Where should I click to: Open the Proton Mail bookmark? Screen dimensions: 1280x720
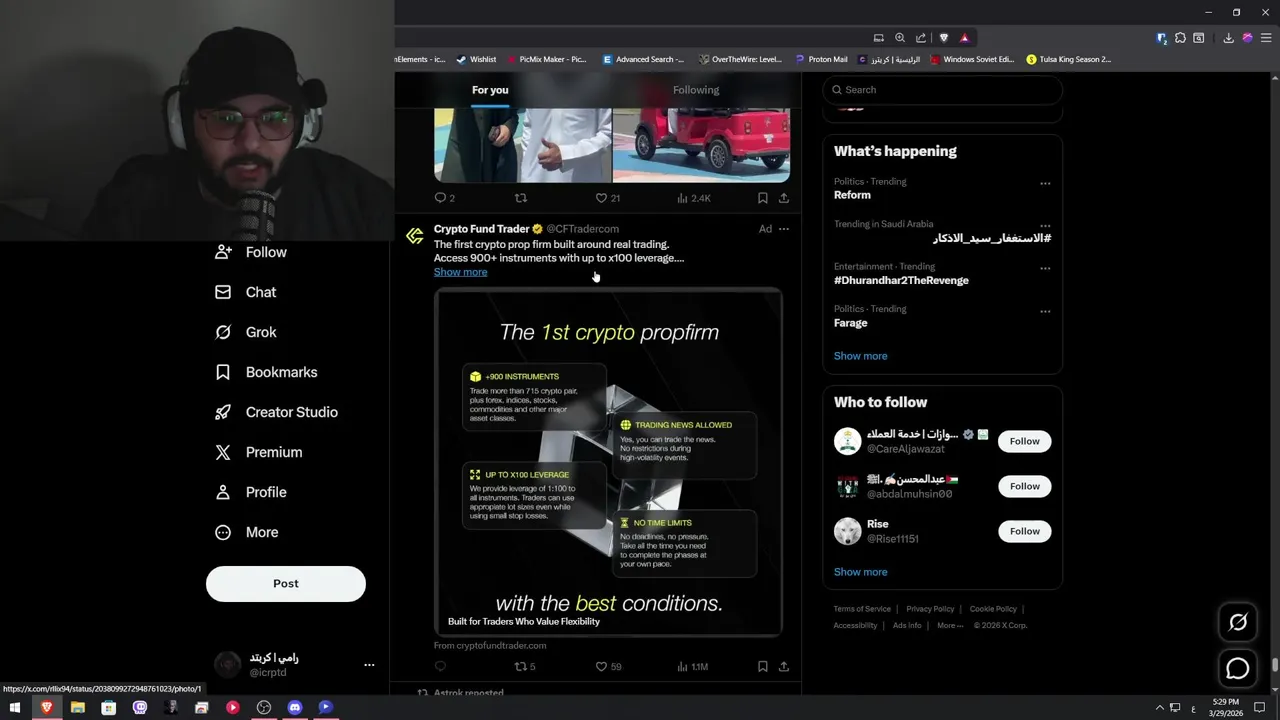[821, 59]
